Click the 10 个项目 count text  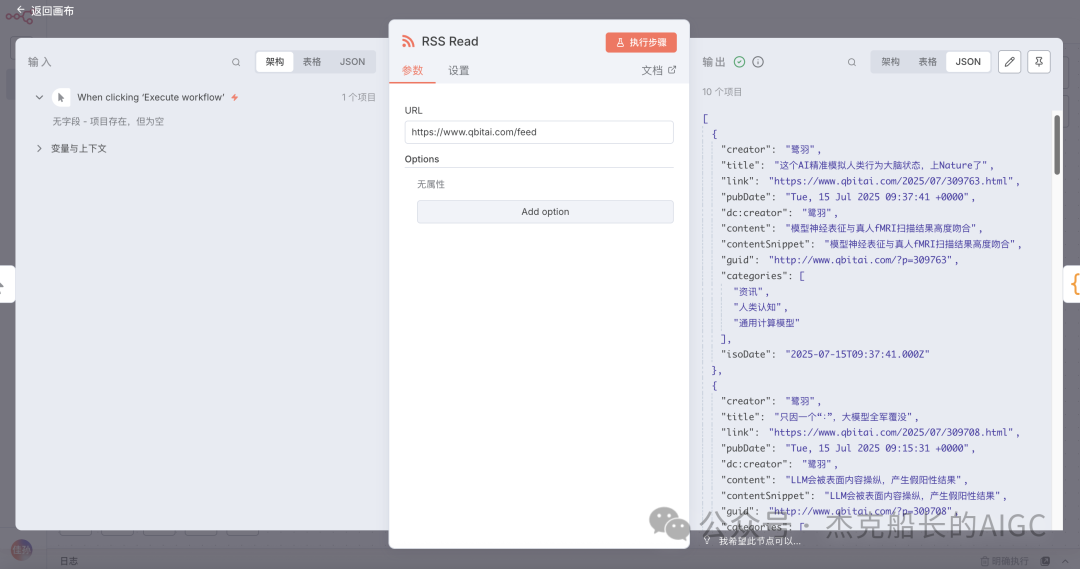click(x=722, y=92)
